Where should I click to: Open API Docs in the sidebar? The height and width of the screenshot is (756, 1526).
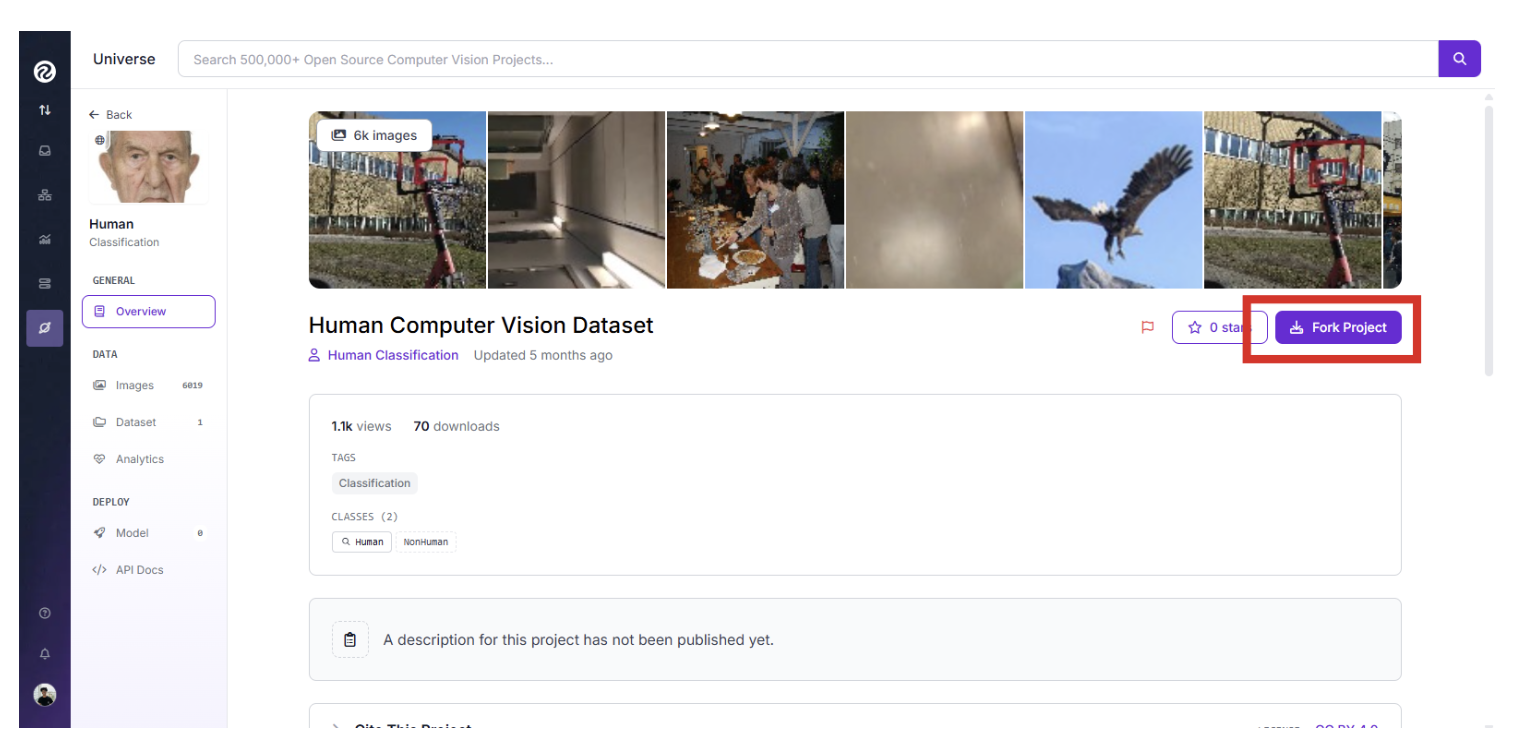[x=138, y=570]
